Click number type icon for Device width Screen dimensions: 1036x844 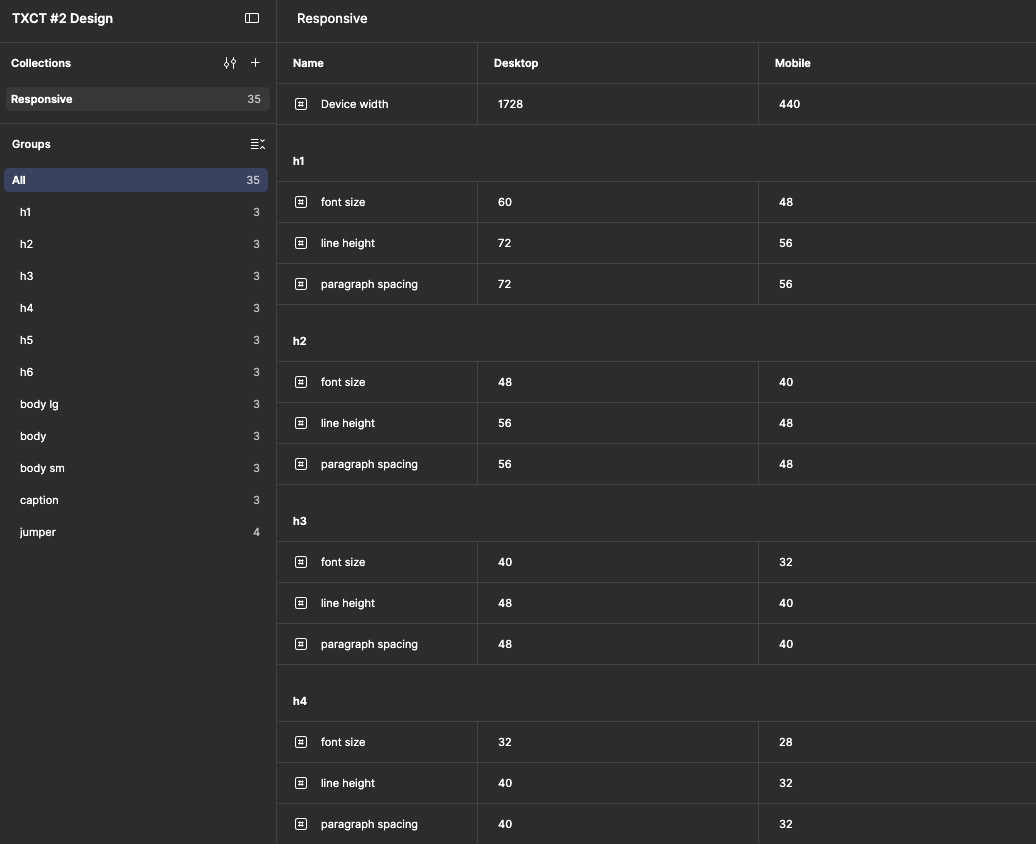click(x=301, y=104)
